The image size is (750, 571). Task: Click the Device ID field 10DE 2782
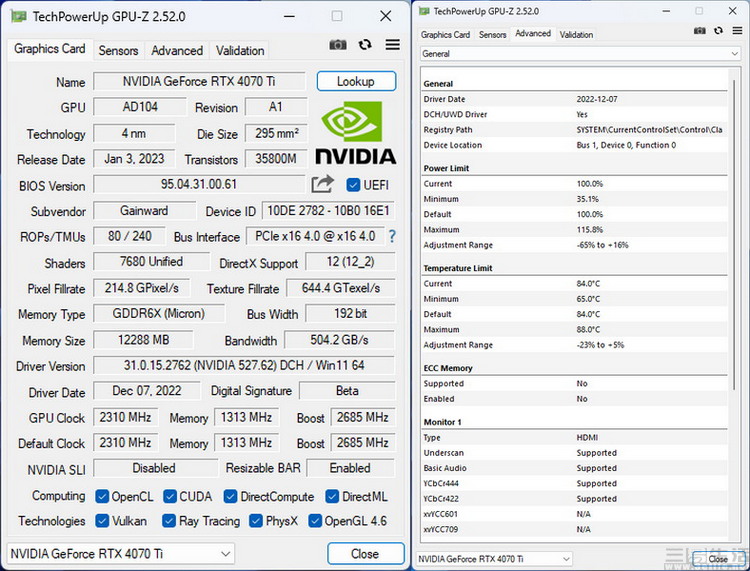[328, 211]
